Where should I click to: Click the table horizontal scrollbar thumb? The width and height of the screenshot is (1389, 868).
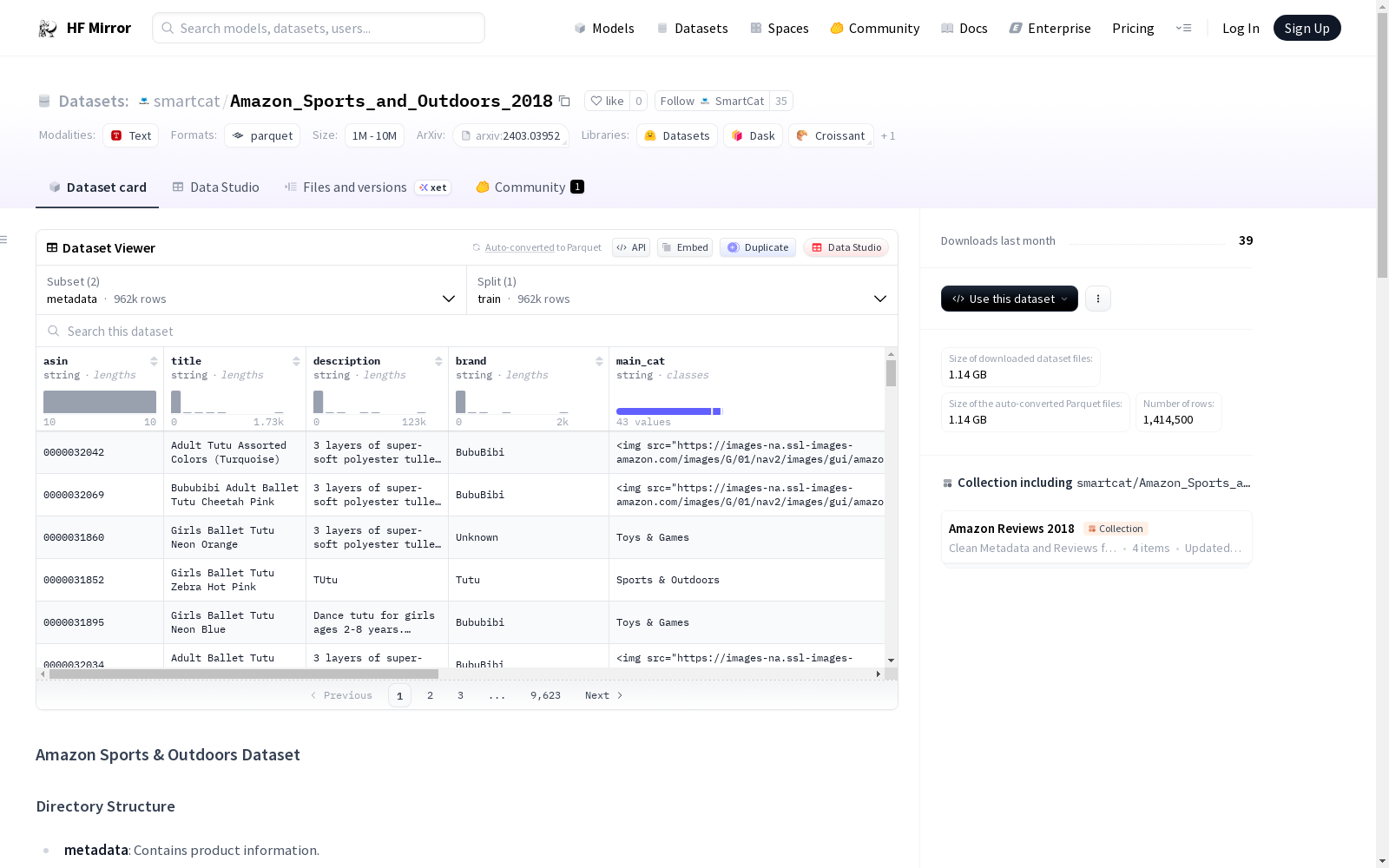coord(244,674)
